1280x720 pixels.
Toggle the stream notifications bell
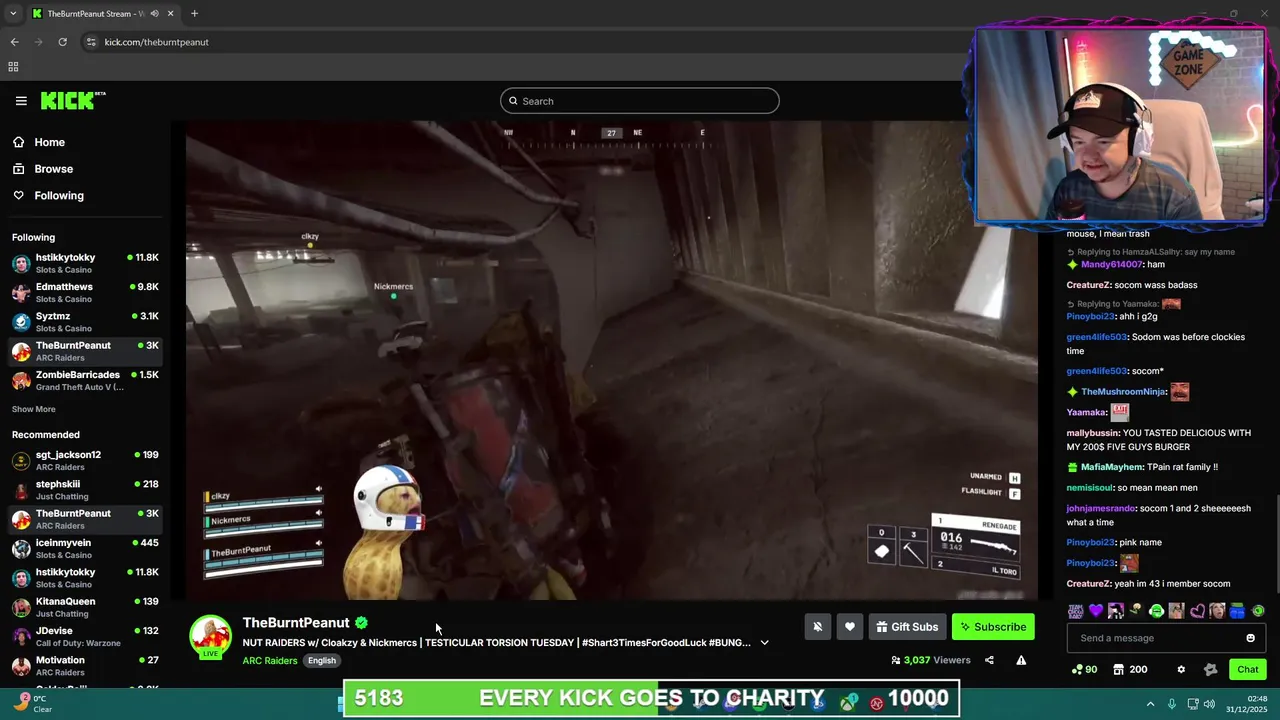(x=817, y=627)
